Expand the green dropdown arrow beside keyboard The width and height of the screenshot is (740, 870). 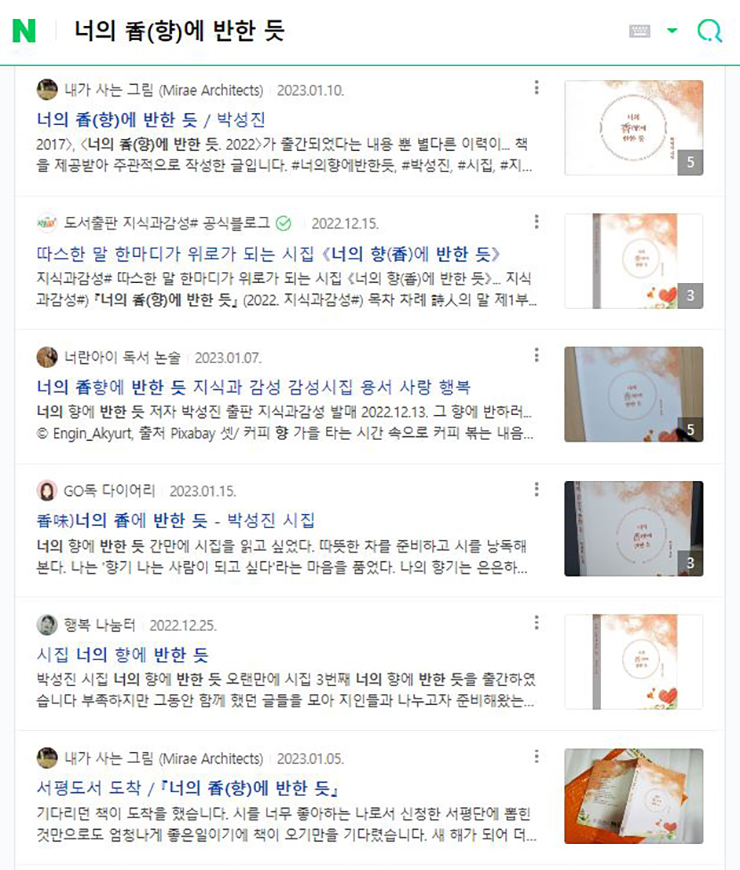tap(672, 30)
